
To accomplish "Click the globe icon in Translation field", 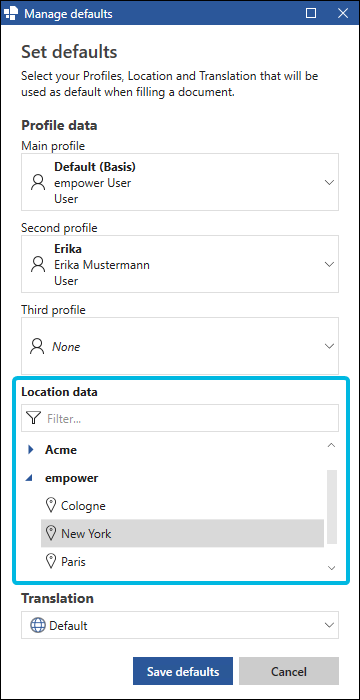I will [38, 625].
